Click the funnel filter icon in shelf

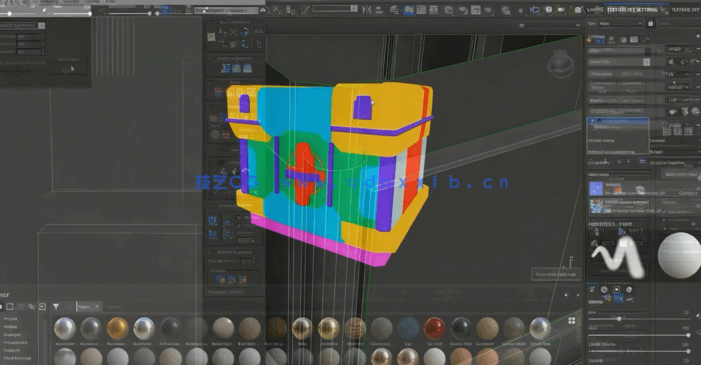click(56, 306)
